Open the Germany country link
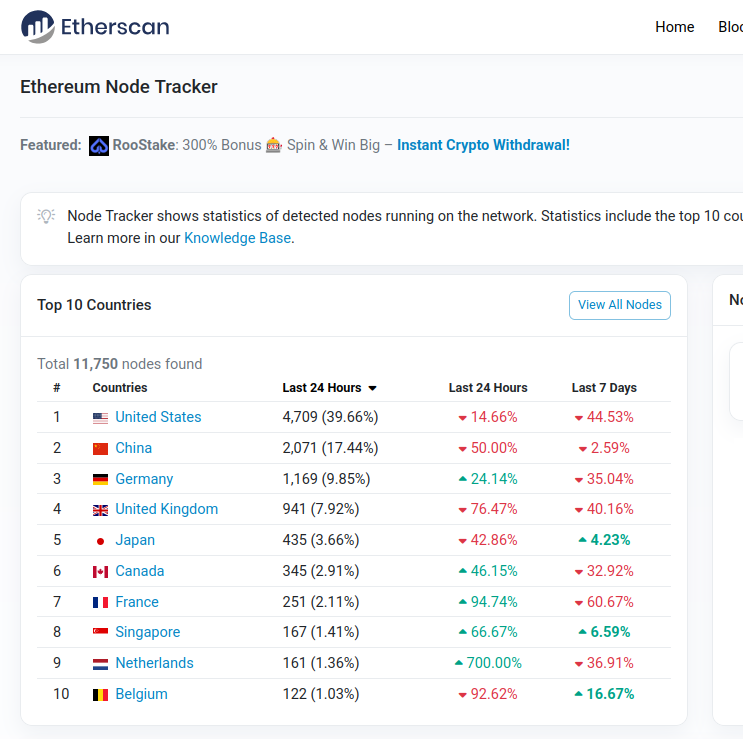The image size is (743, 739). (145, 479)
